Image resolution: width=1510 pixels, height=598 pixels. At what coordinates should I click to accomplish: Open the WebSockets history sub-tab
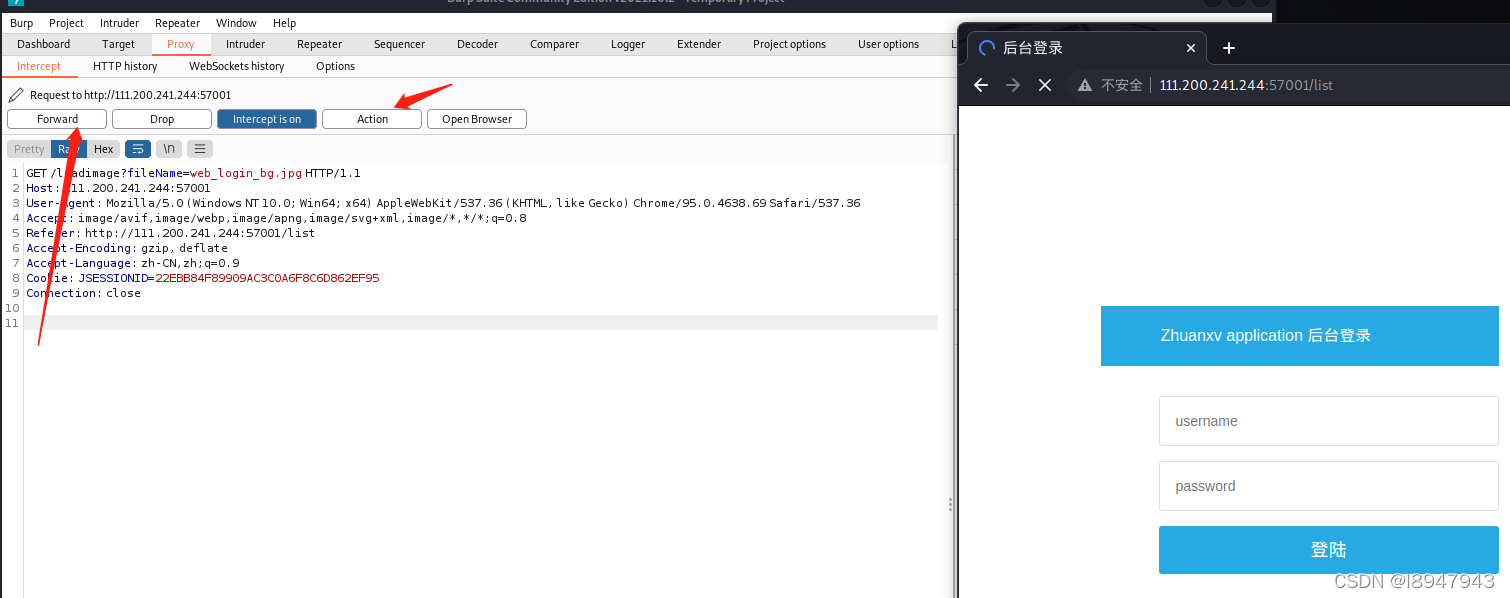(237, 66)
